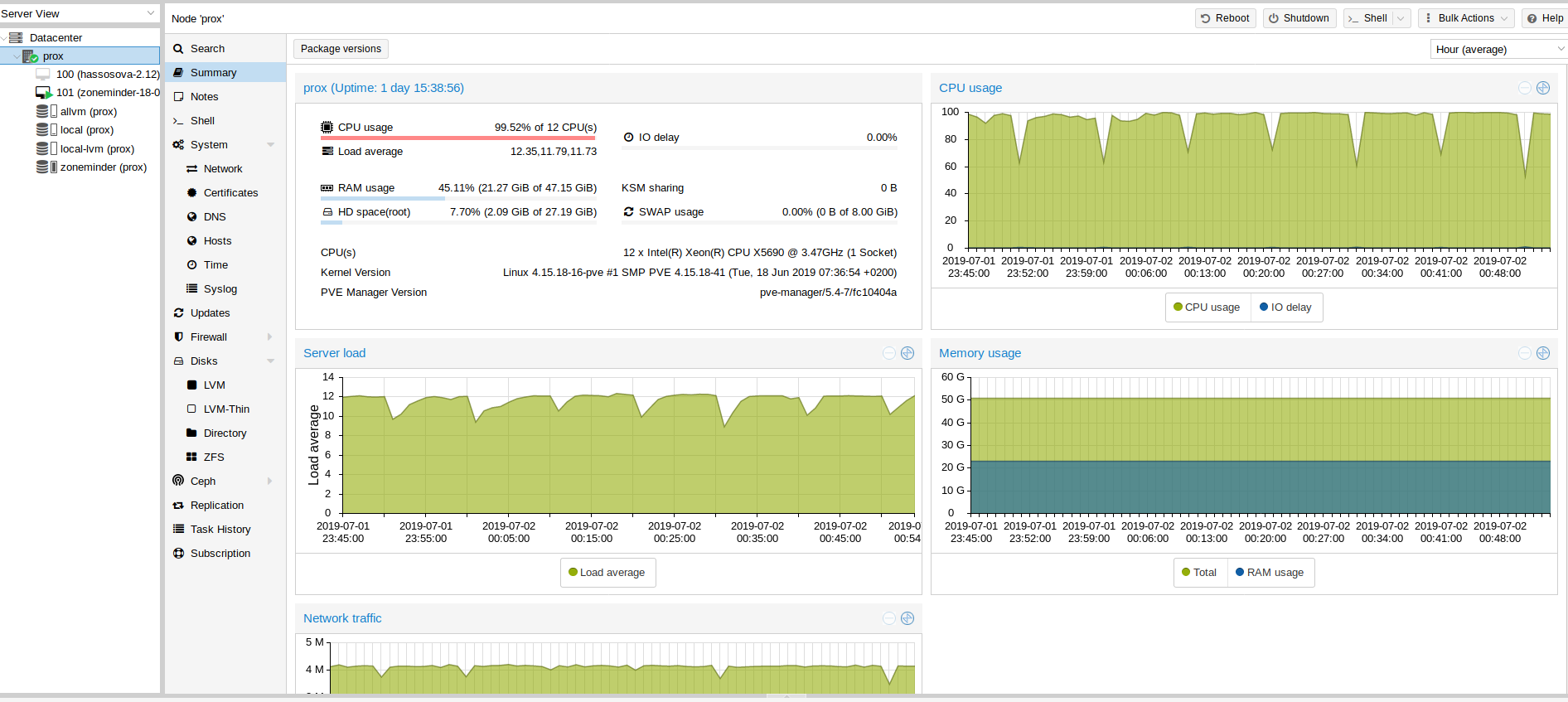Click Memory usage chart zoom icon
Viewport: 1568px width, 702px height.
[1543, 353]
